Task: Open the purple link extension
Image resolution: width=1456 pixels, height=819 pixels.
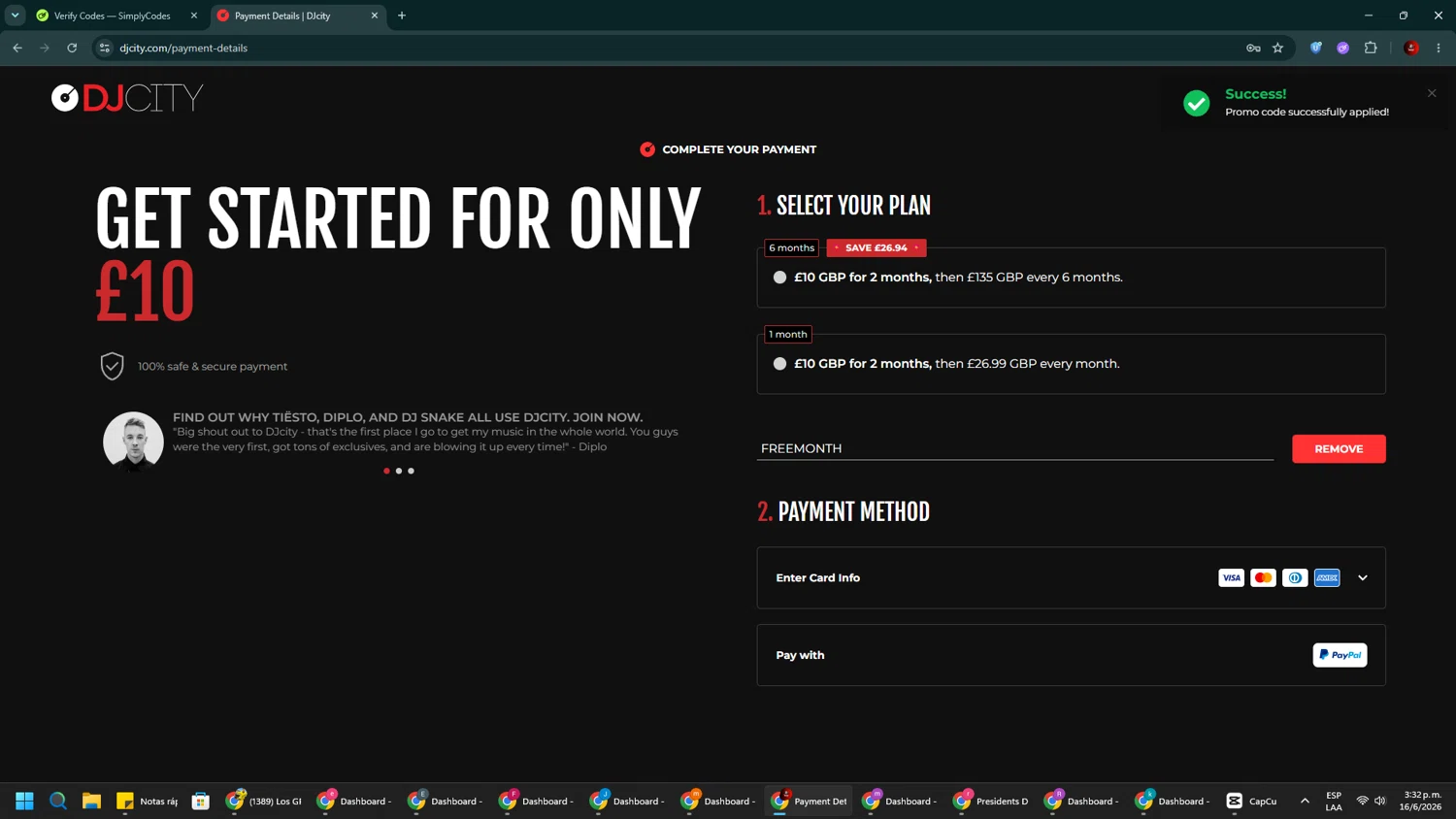Action: [1343, 48]
